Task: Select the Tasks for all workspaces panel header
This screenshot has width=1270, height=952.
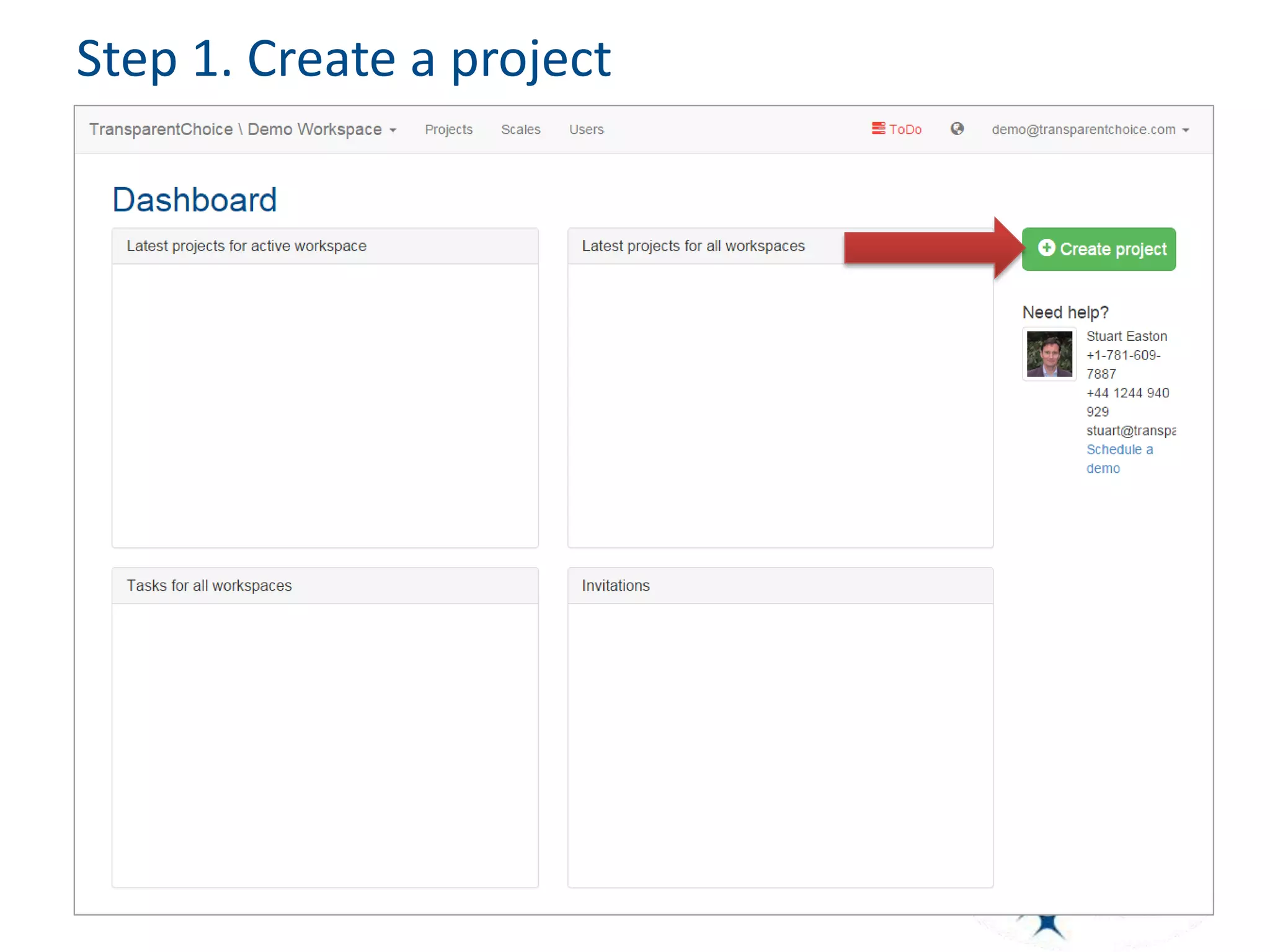Action: click(x=209, y=586)
